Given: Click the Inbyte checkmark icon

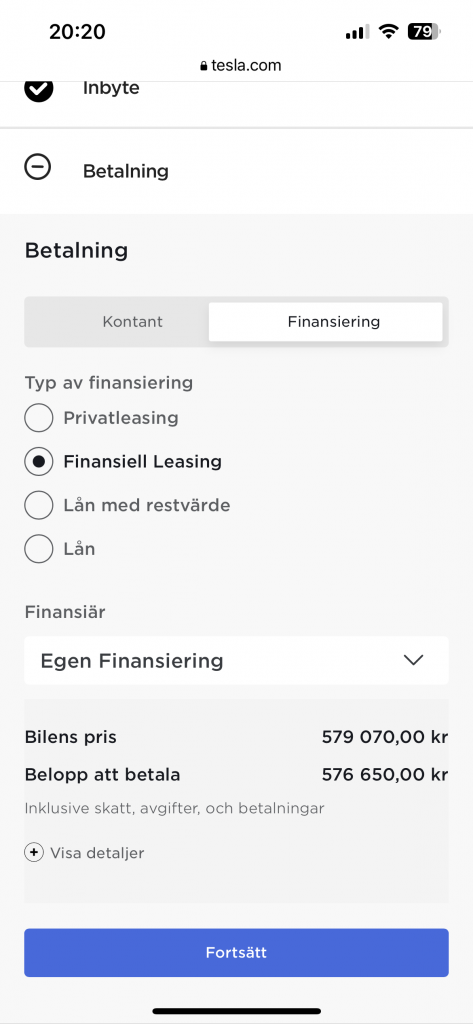Looking at the screenshot, I should [x=39, y=89].
